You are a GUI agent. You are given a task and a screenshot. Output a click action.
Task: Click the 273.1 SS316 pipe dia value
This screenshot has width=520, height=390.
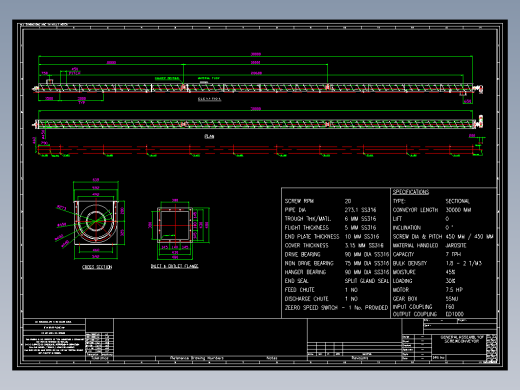pos(360,210)
